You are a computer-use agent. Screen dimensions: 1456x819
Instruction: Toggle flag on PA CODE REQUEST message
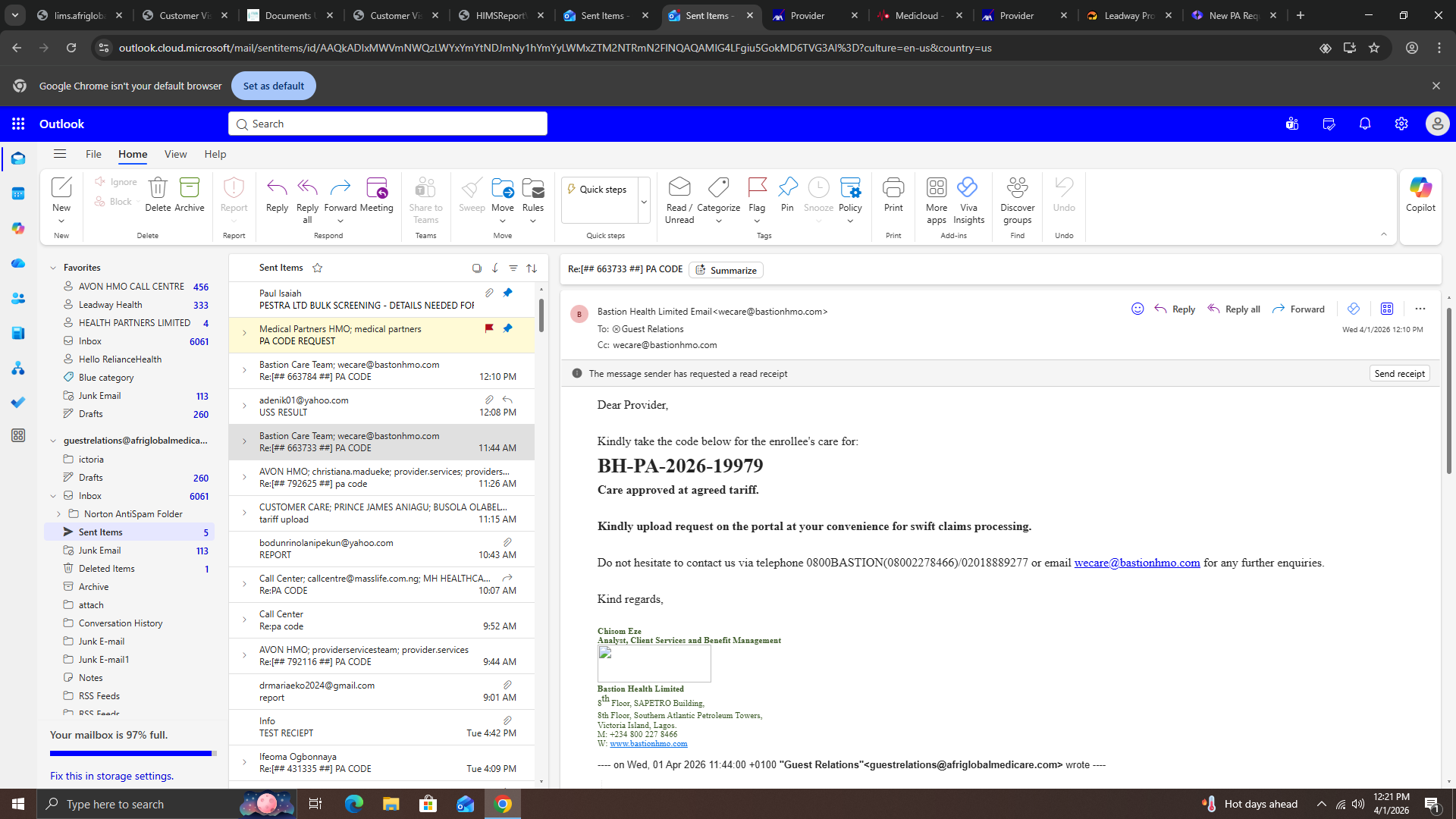pyautogui.click(x=489, y=328)
